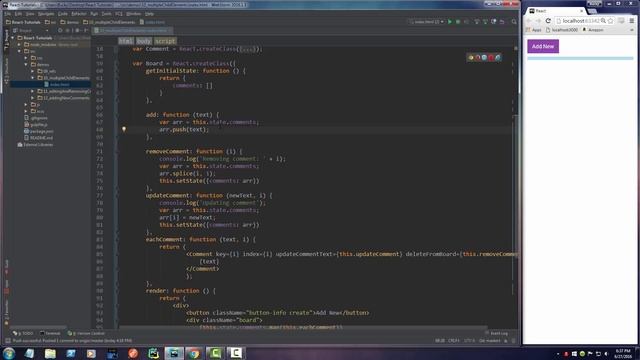This screenshot has width=640, height=360.
Task: Open the Refactor menu
Action: point(79,14)
